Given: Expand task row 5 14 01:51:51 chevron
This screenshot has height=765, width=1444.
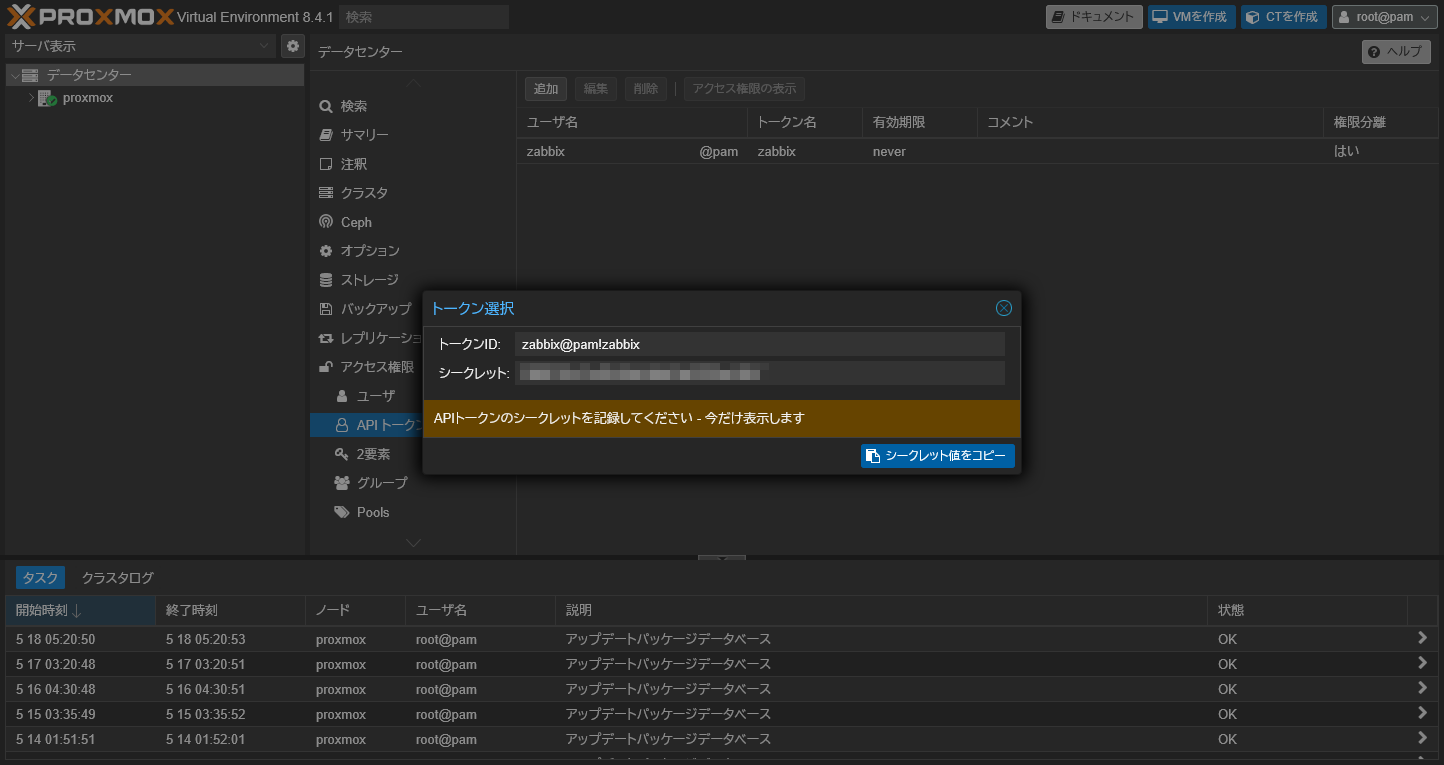Looking at the screenshot, I should coord(1422,738).
